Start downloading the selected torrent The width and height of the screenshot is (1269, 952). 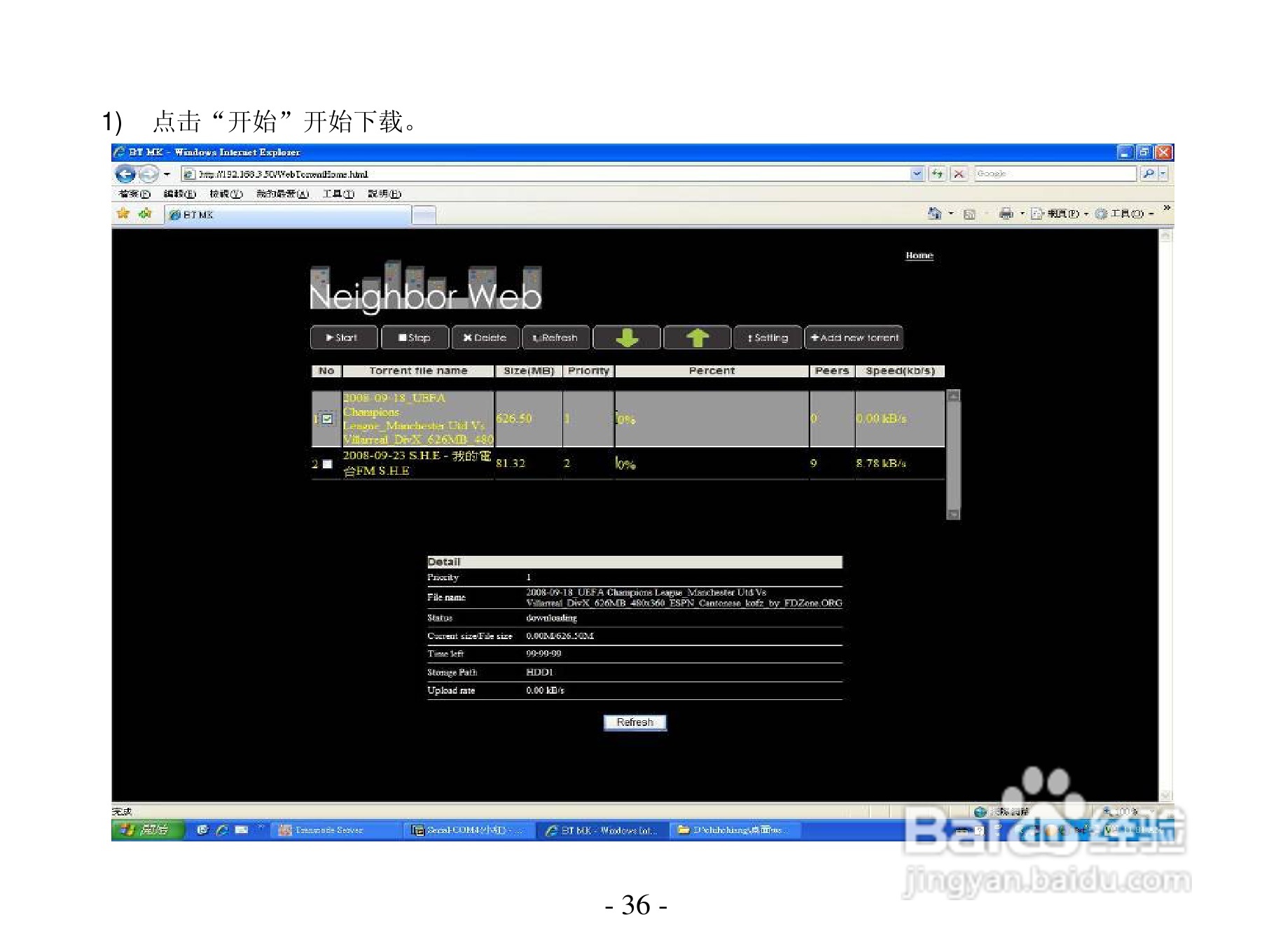pyautogui.click(x=343, y=337)
